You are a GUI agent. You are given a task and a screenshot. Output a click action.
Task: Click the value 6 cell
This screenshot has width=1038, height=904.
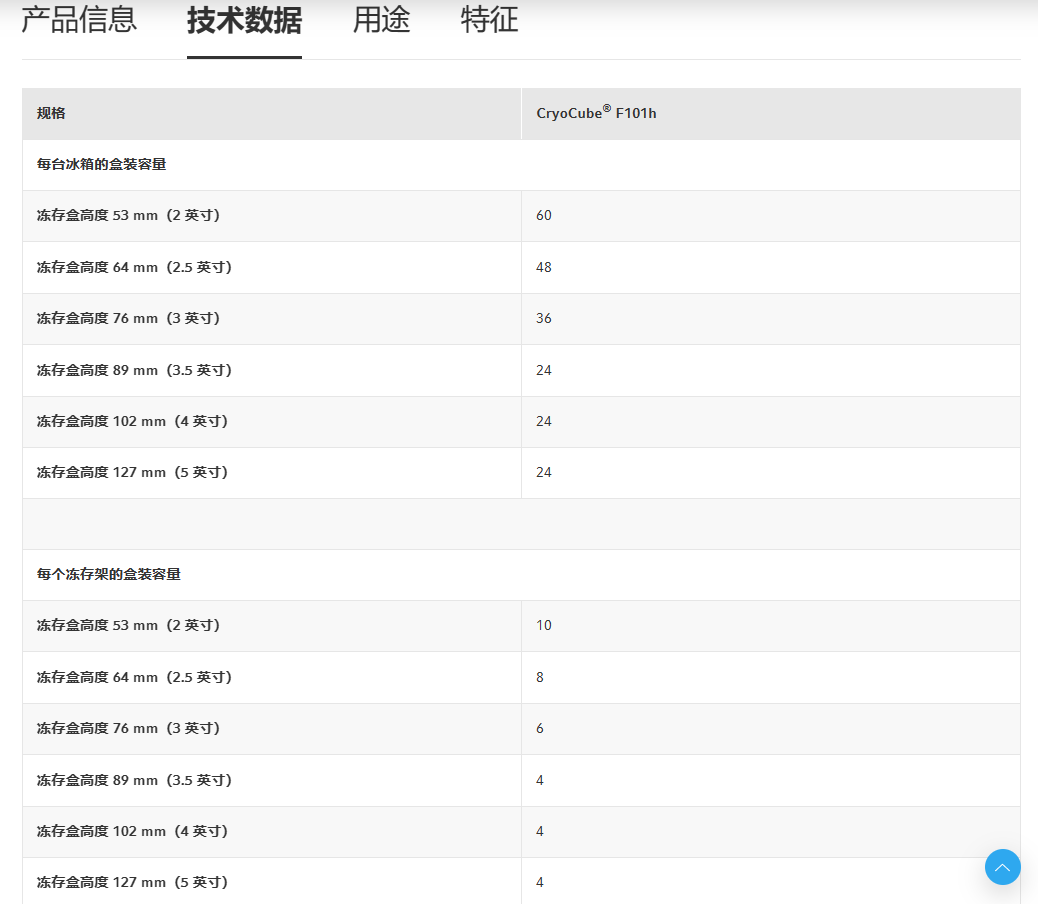coord(771,729)
